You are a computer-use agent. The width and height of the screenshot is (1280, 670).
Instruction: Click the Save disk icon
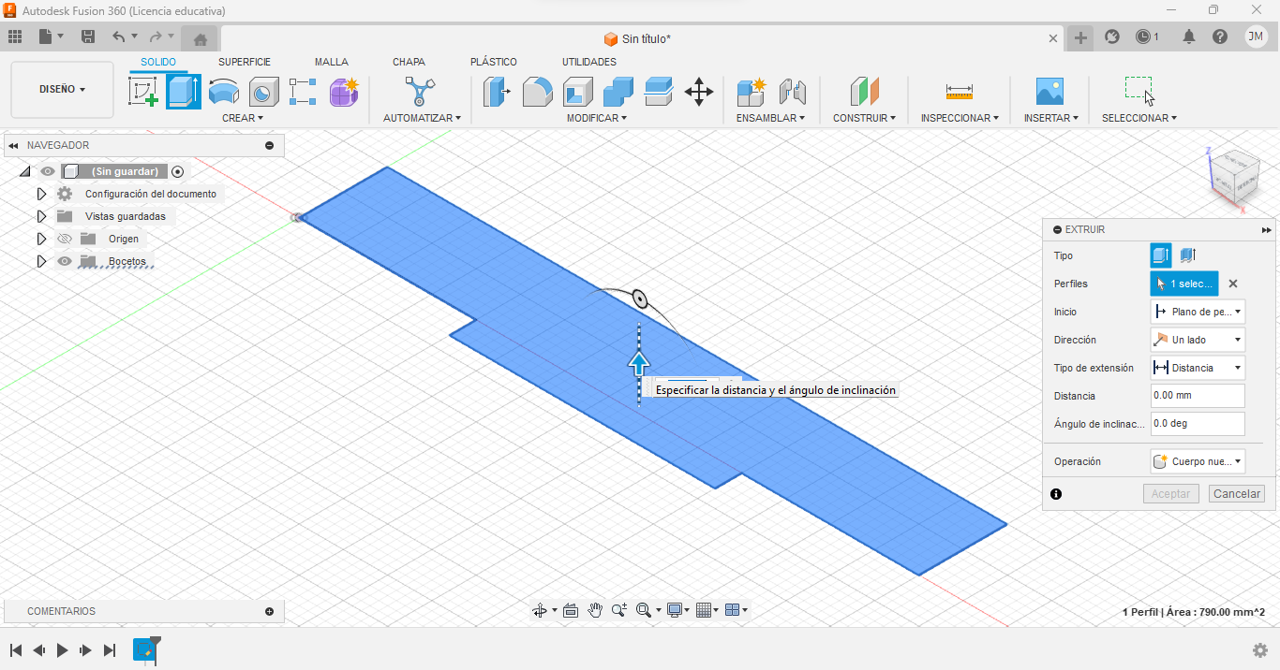click(88, 37)
